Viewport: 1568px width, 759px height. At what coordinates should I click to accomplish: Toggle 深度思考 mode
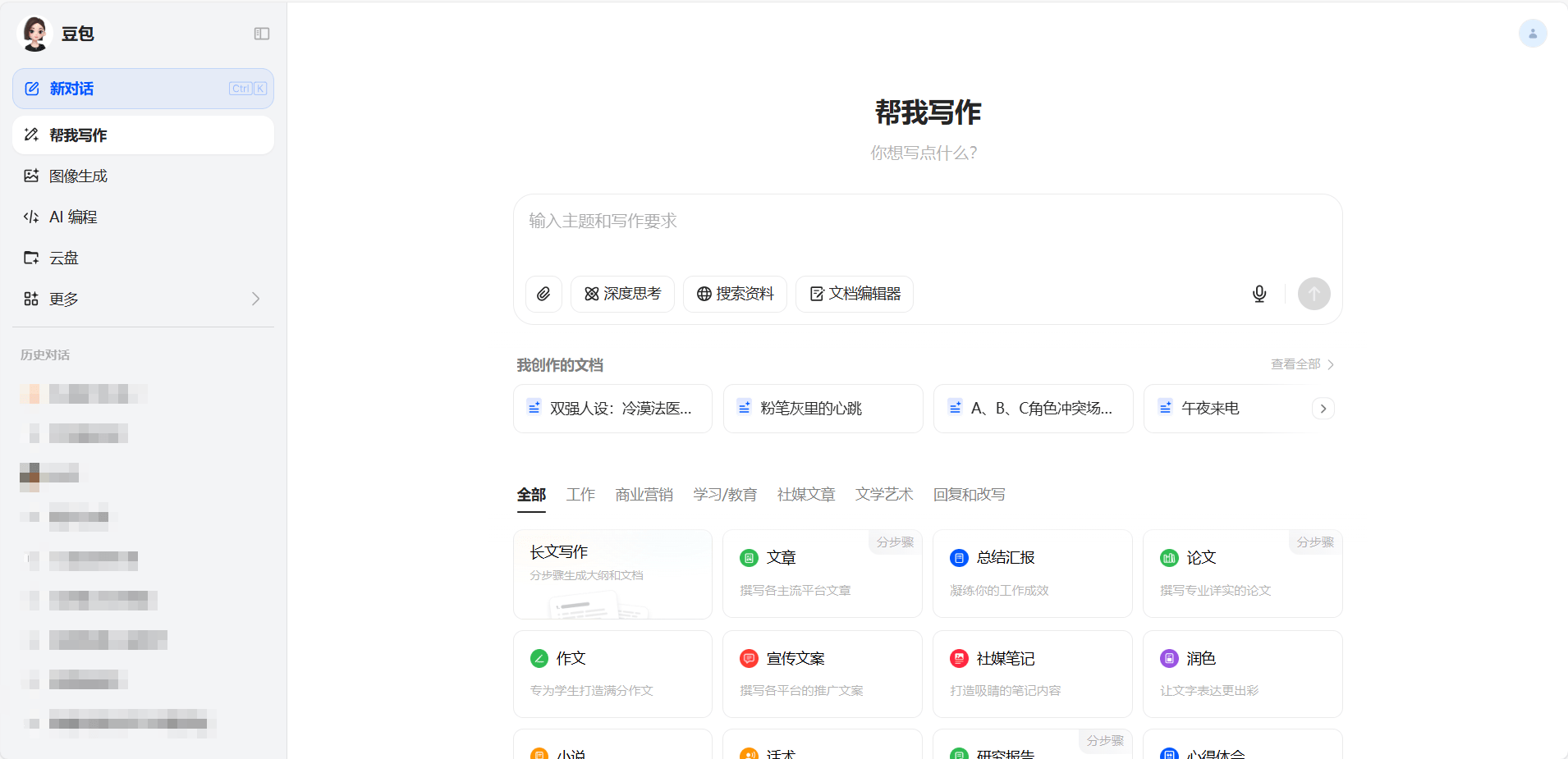622,294
